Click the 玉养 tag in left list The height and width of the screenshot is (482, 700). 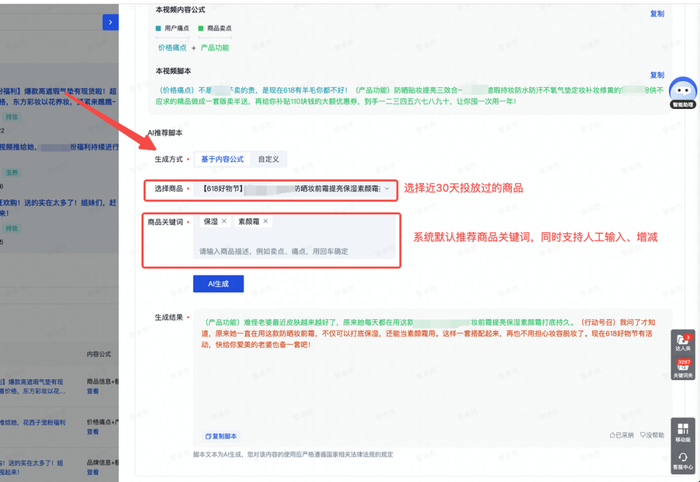12,173
